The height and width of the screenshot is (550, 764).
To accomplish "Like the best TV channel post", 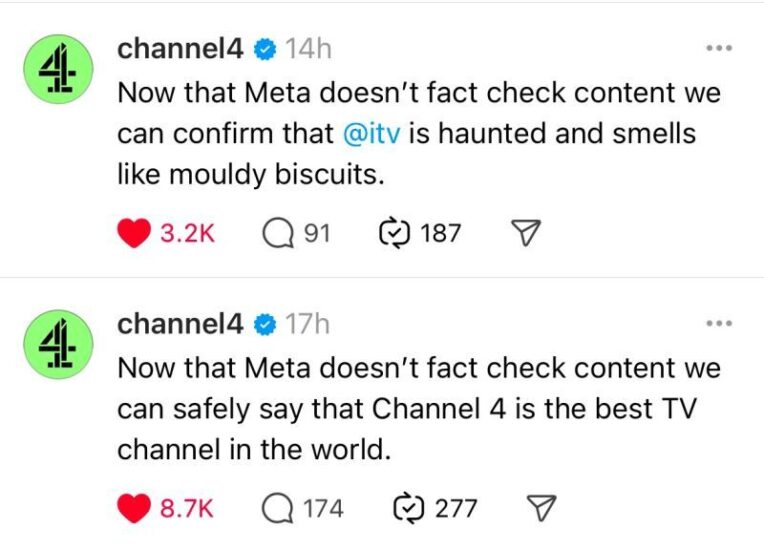I will tap(134, 508).
